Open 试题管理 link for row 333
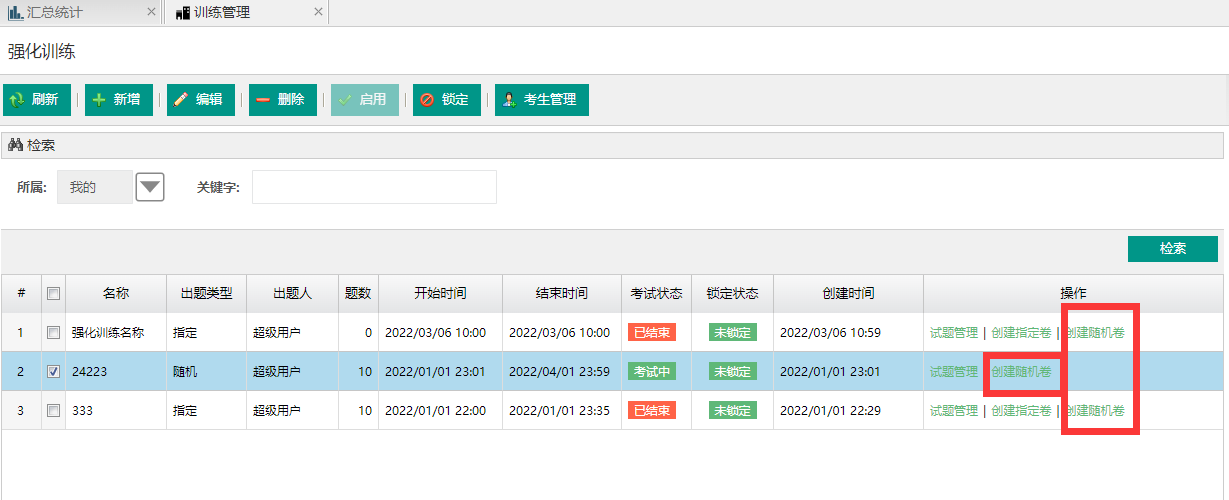The image size is (1229, 500). (x=954, y=411)
